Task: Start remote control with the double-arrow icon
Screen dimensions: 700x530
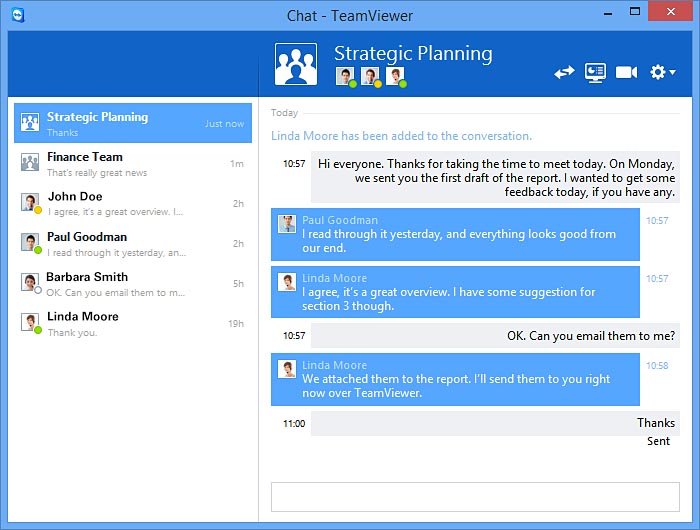Action: point(565,72)
